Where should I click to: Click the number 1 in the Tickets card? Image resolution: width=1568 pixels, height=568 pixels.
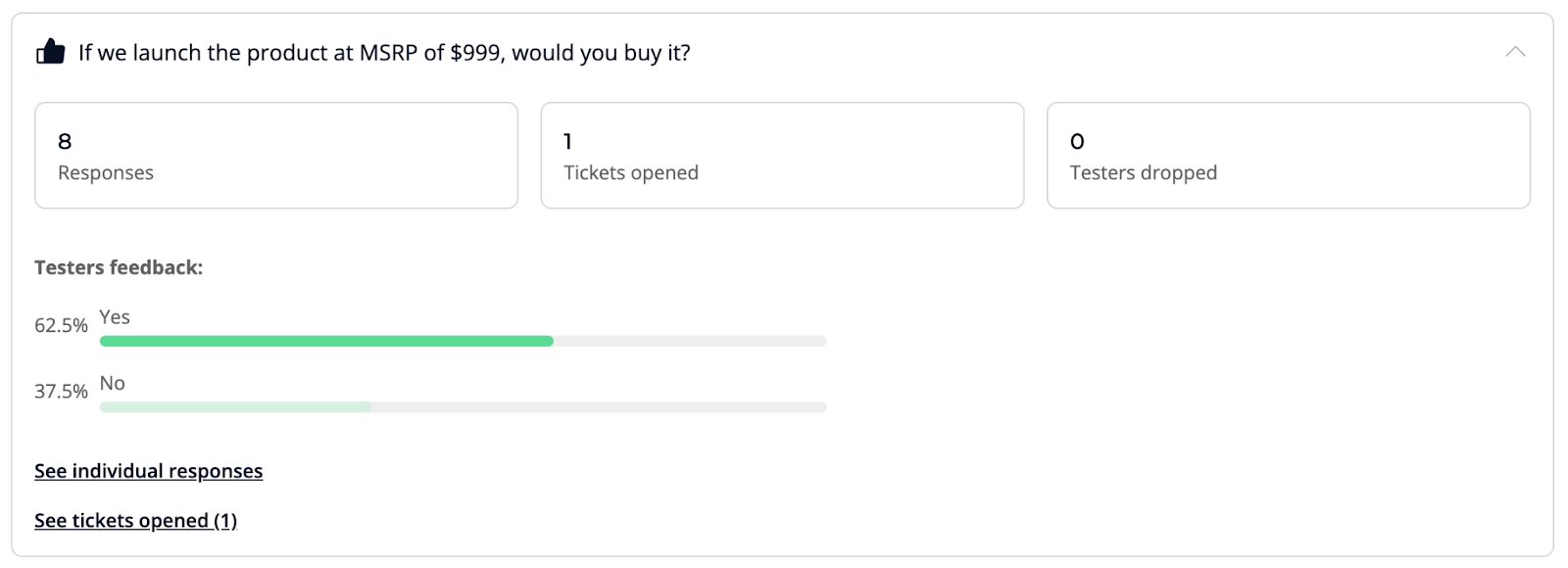567,142
